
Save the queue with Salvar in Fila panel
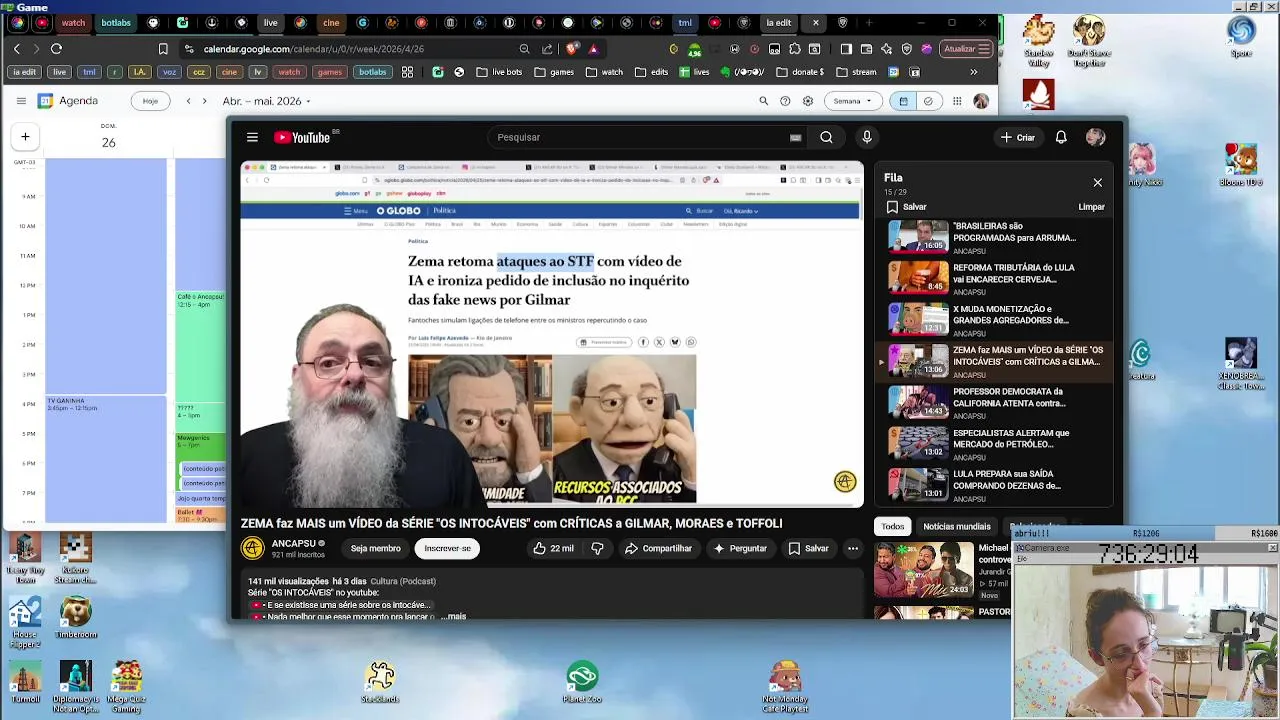tap(906, 207)
